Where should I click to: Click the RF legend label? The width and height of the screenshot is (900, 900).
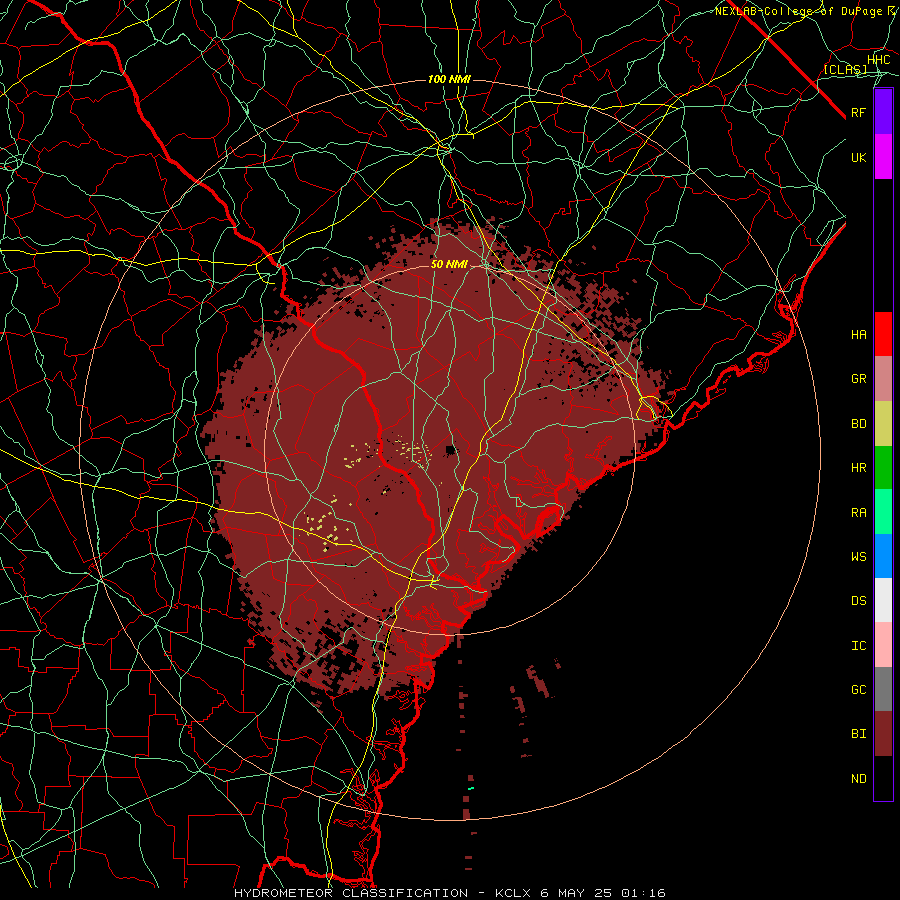click(x=858, y=112)
